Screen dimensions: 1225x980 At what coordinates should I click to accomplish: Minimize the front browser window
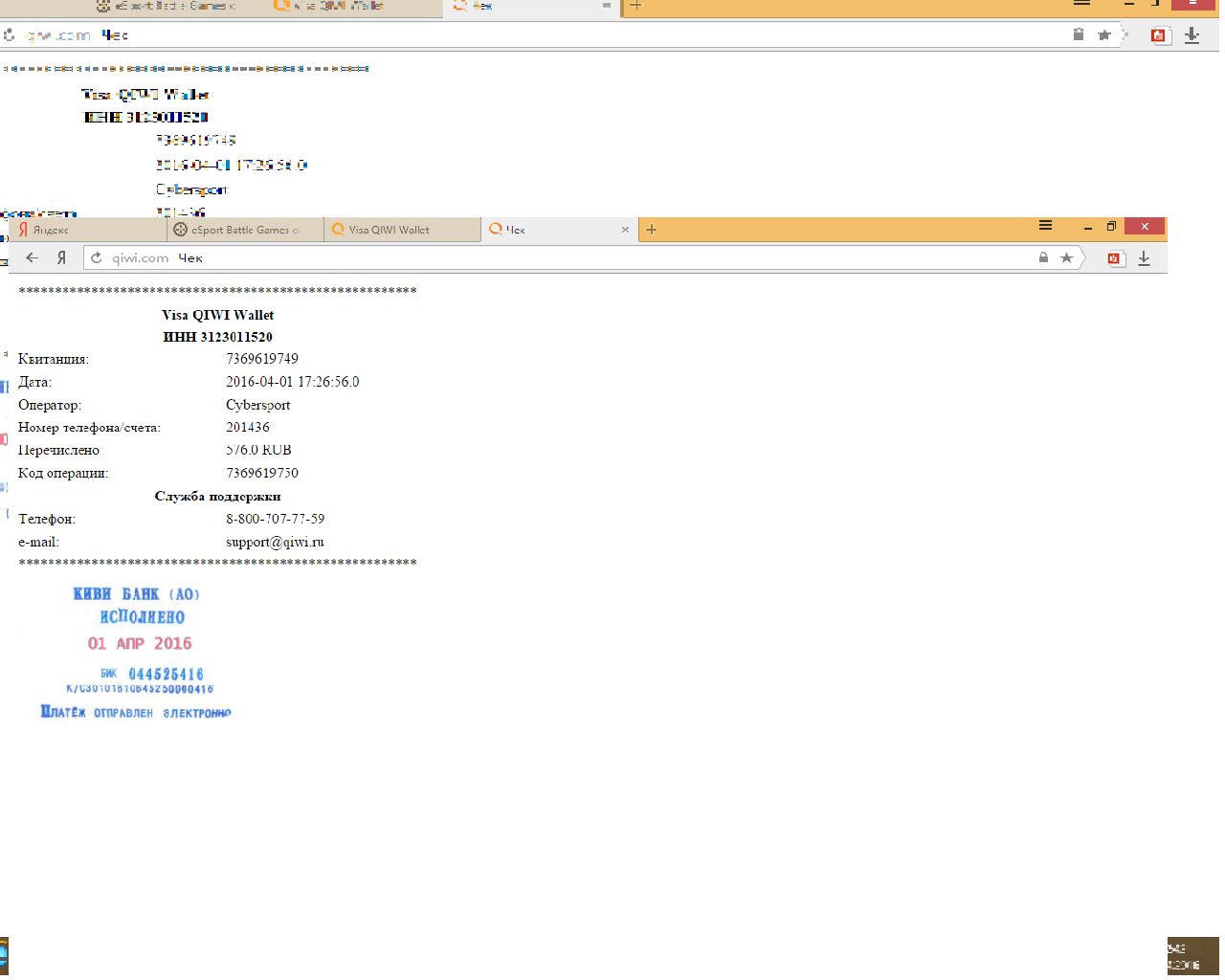pos(1088,227)
